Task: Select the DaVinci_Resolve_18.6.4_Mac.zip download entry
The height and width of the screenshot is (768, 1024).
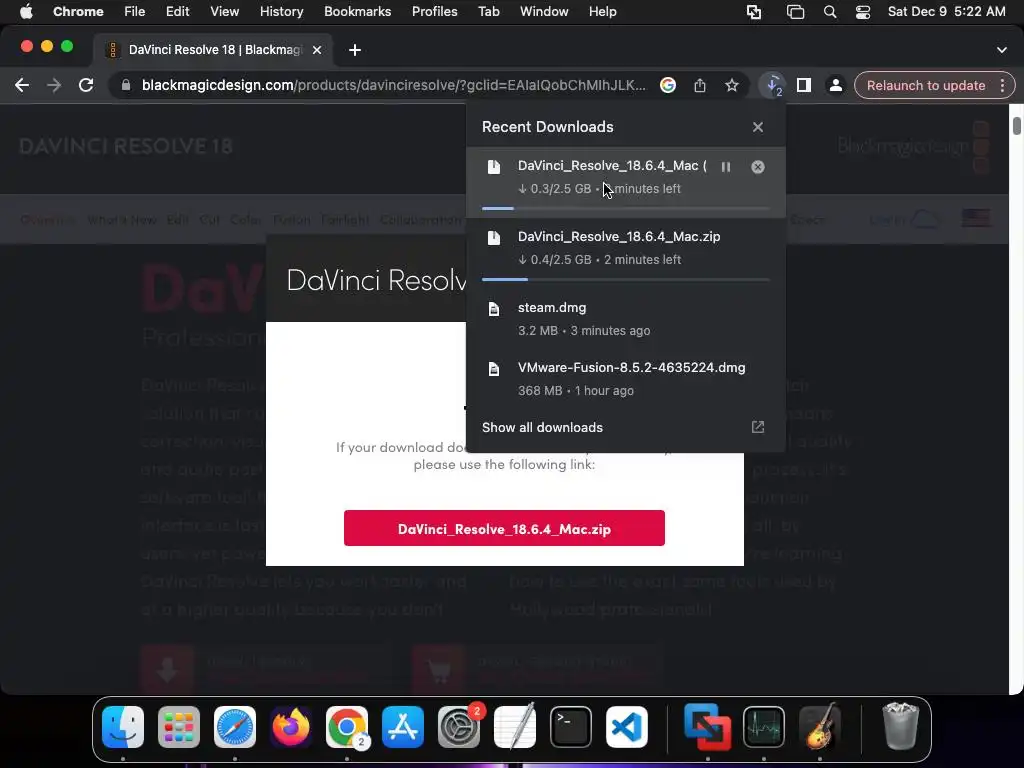Action: 626,253
